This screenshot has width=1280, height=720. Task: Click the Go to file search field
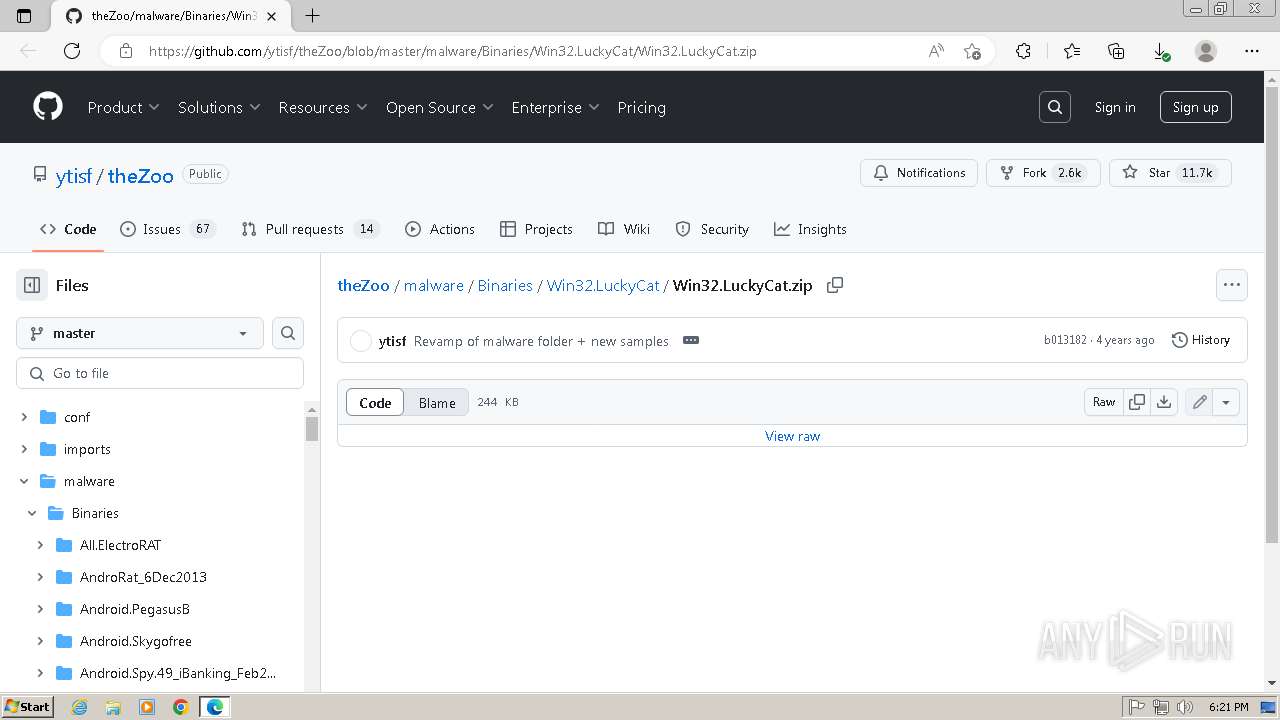point(160,373)
